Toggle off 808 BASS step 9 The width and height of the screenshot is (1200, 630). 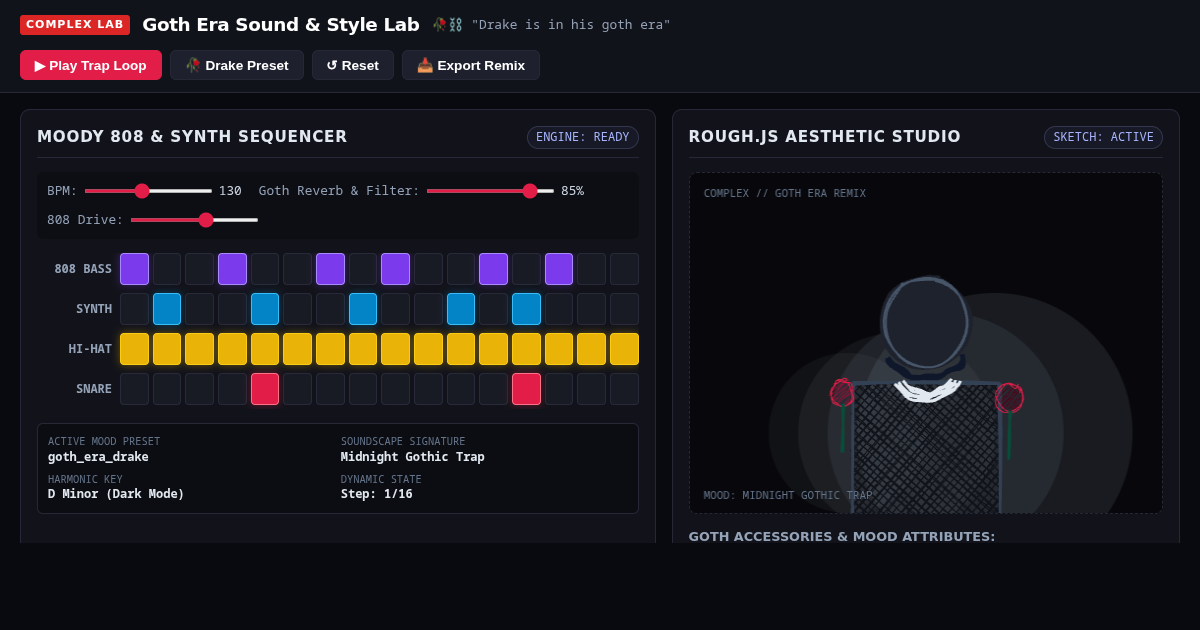point(395,269)
